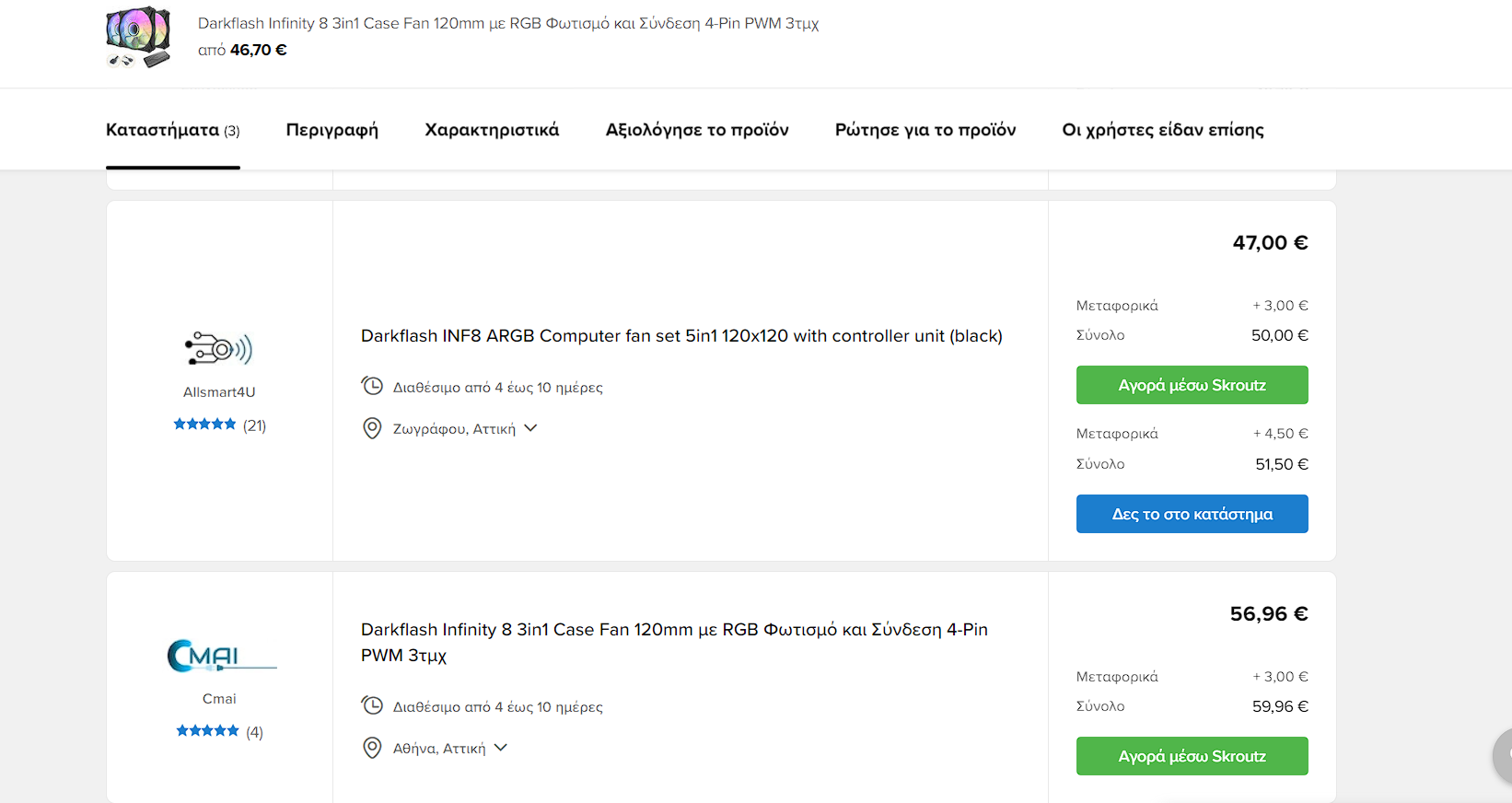Expand the Αθήνα, Αττική location chevron
The width and height of the screenshot is (1512, 803).
click(x=501, y=748)
